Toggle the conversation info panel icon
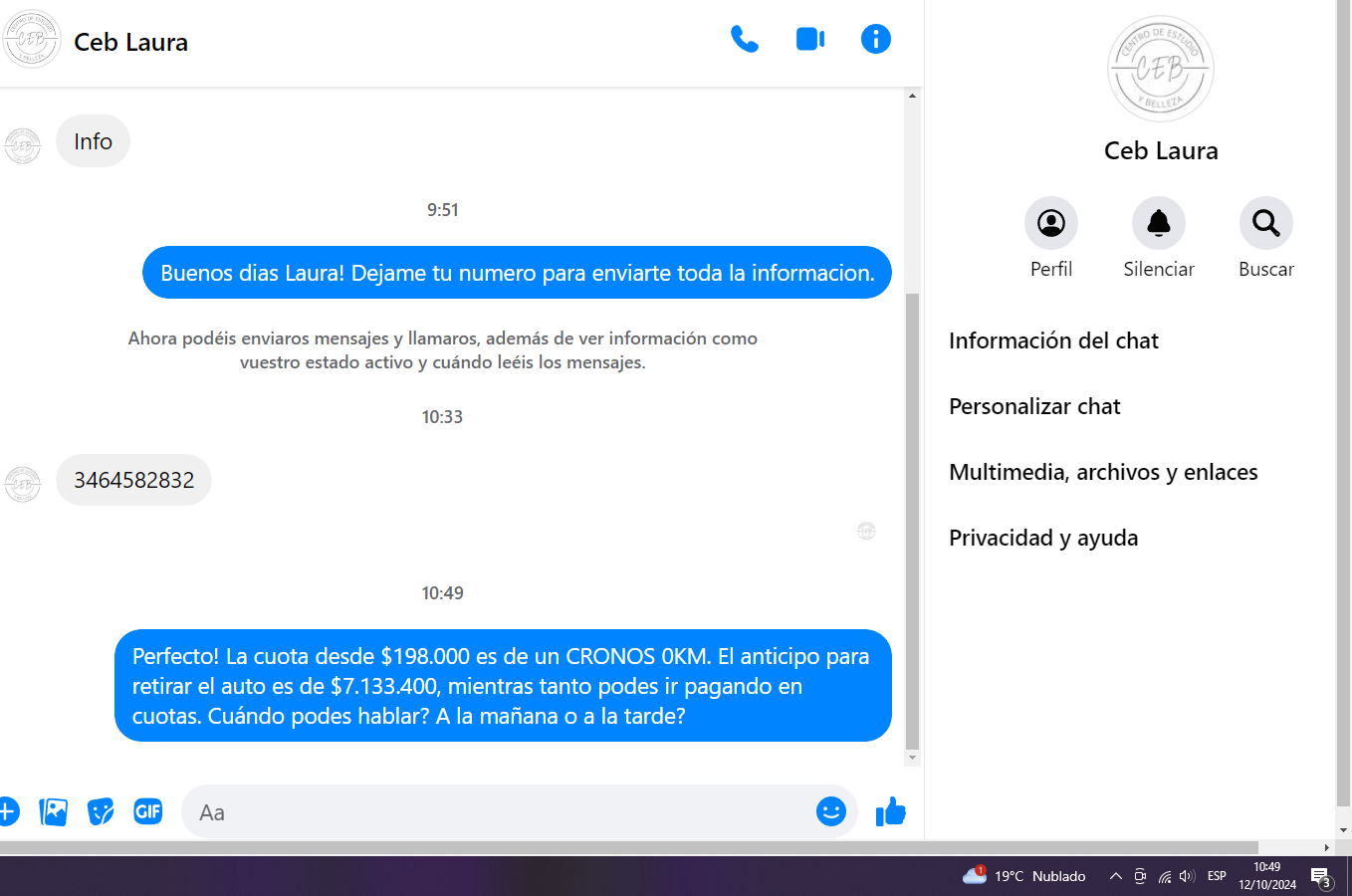The width and height of the screenshot is (1352, 896). click(x=875, y=40)
